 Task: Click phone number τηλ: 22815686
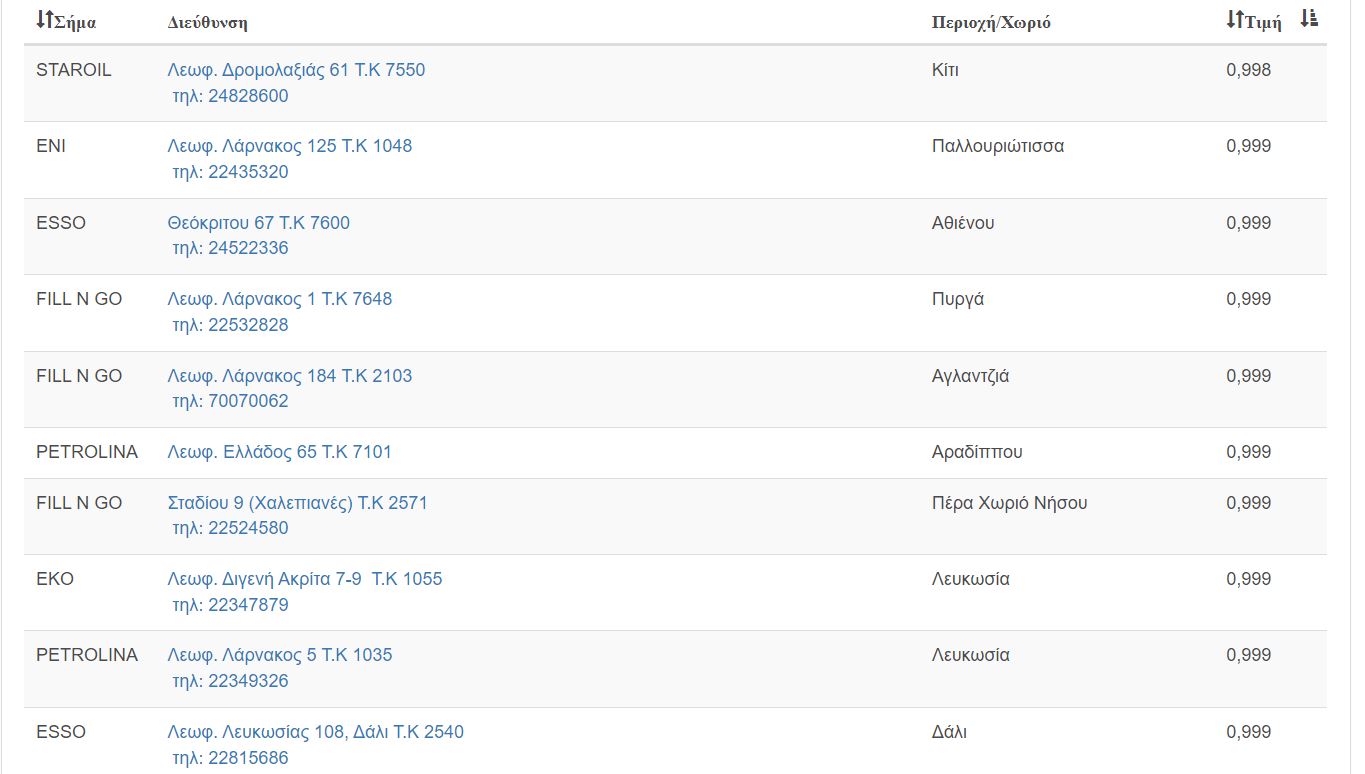click(230, 758)
